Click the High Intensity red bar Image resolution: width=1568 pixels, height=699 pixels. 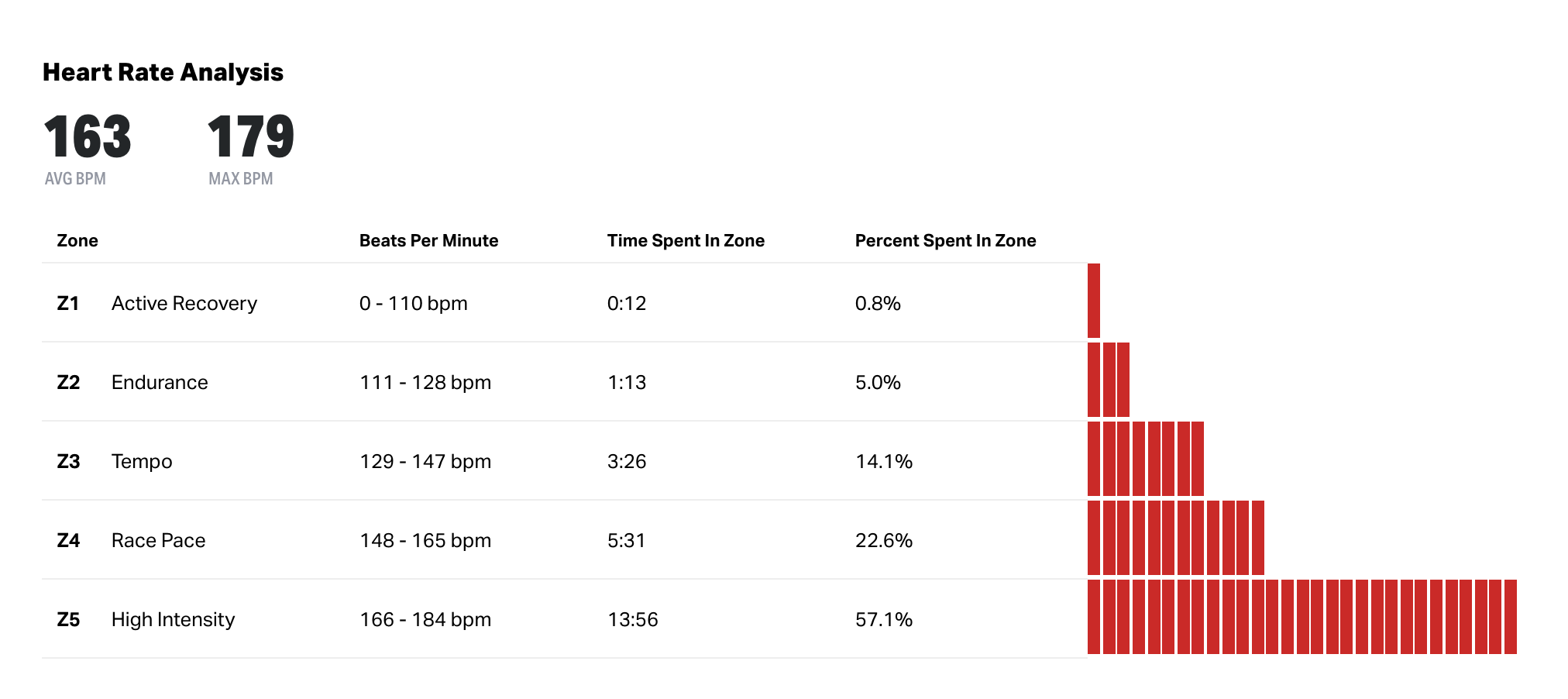point(1302,617)
